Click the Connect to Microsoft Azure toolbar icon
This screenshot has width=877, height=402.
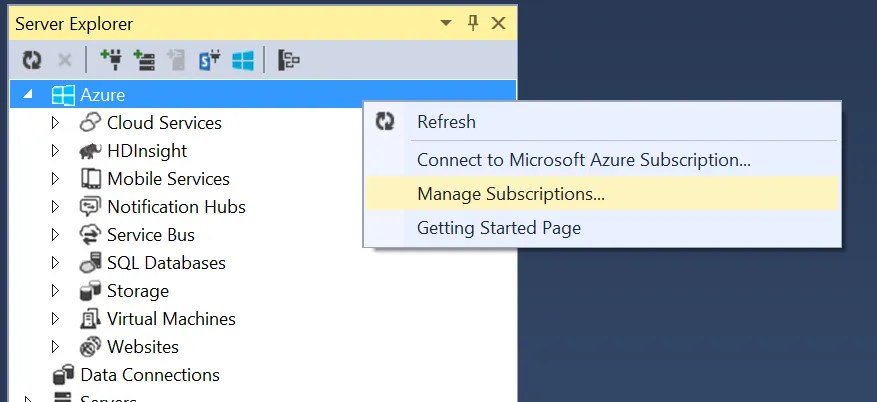[243, 60]
